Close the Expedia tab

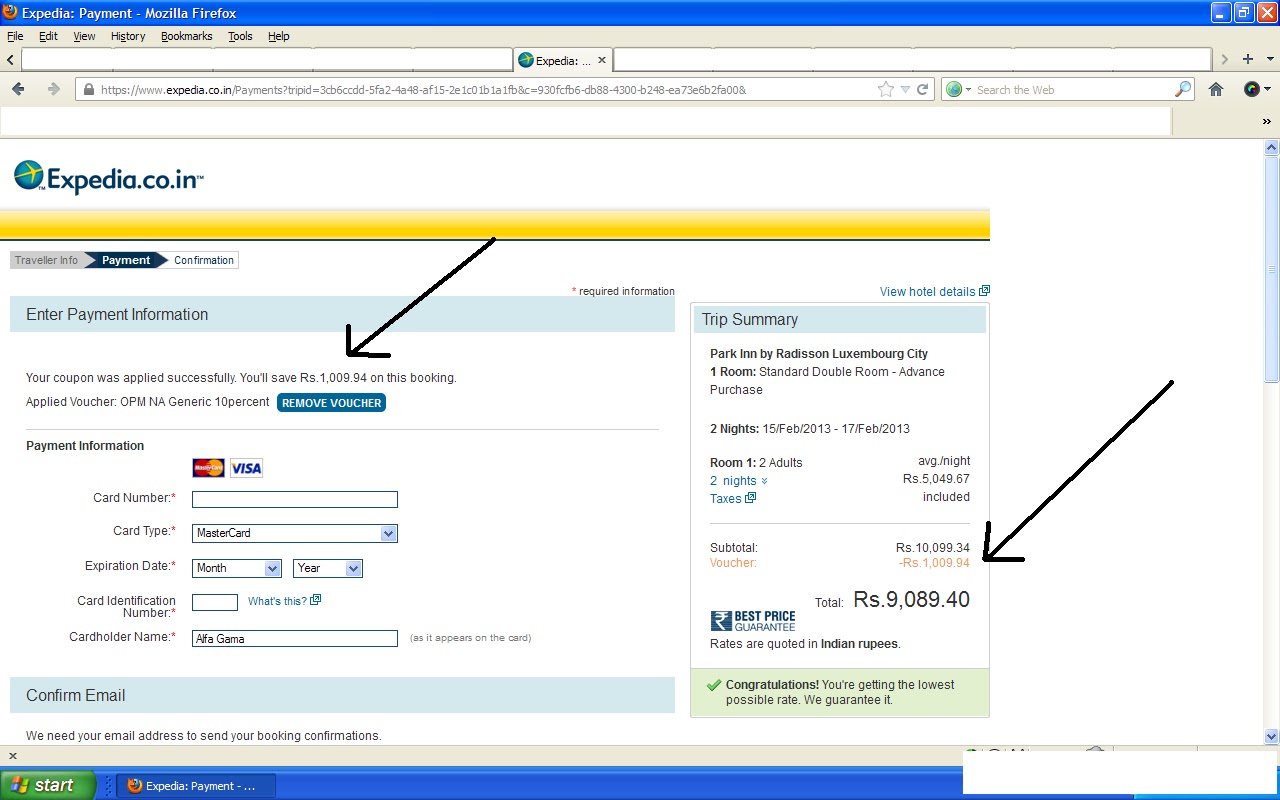point(602,60)
